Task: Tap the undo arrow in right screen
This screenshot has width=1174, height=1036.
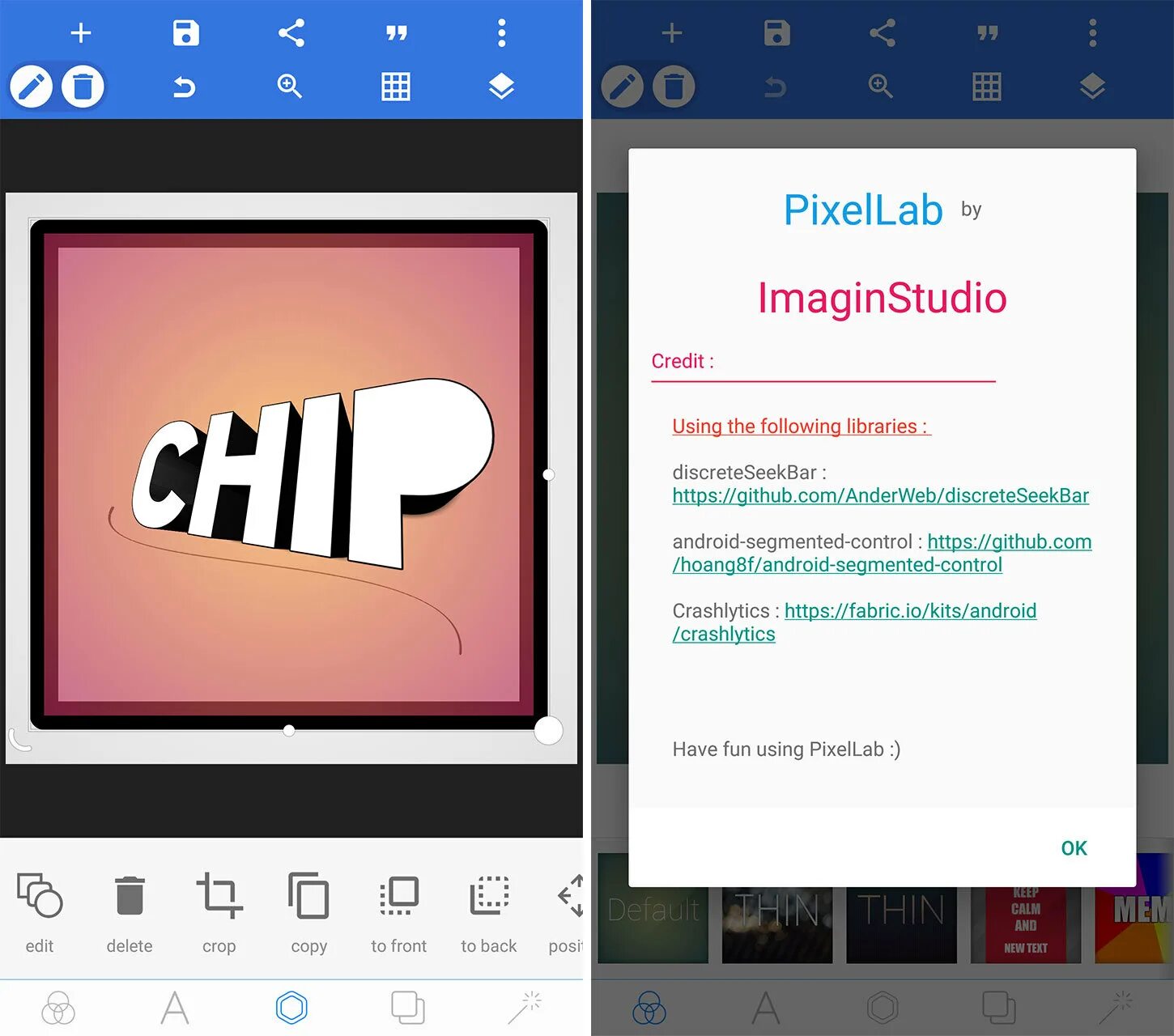Action: (776, 86)
